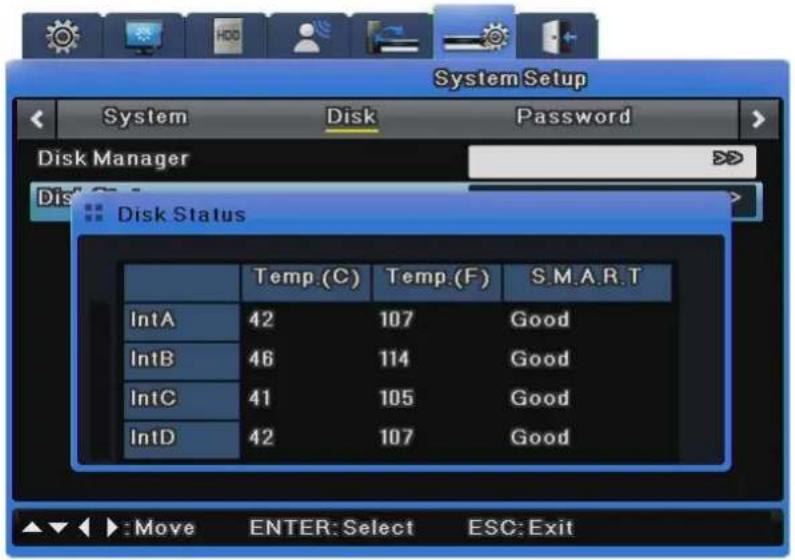Click IntD S.M.A.R.T status Good

point(540,437)
